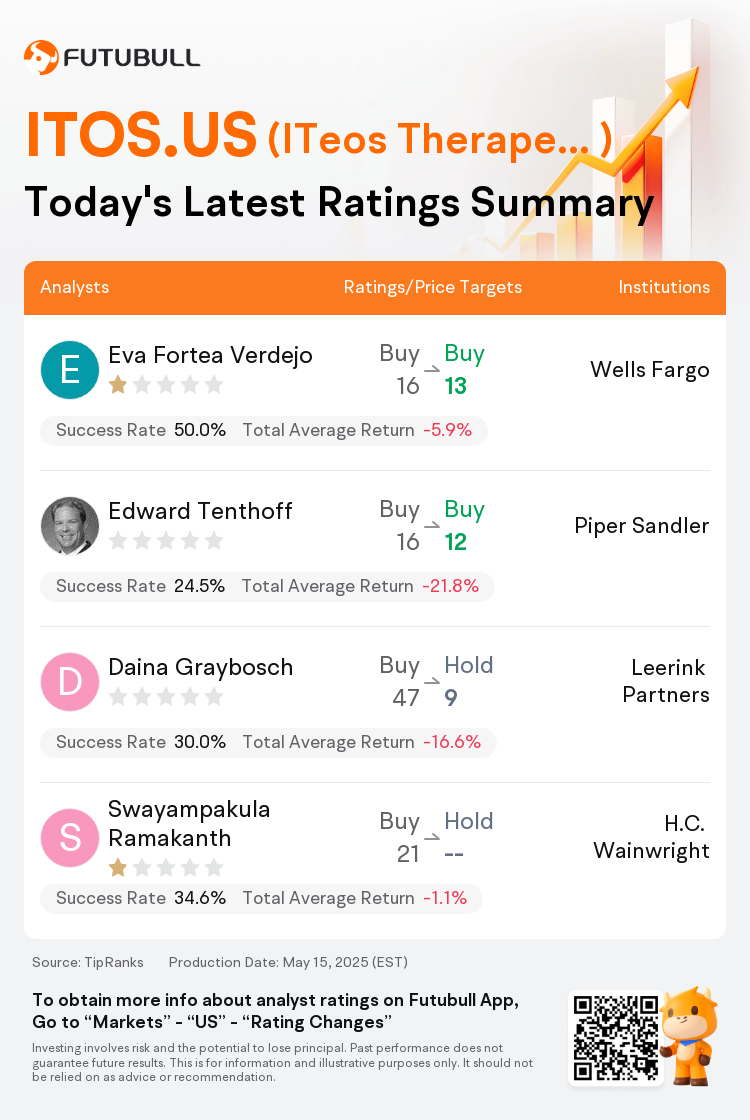Viewport: 750px width, 1120px height.
Task: Click the ITOS.US ticker title
Action: (141, 135)
